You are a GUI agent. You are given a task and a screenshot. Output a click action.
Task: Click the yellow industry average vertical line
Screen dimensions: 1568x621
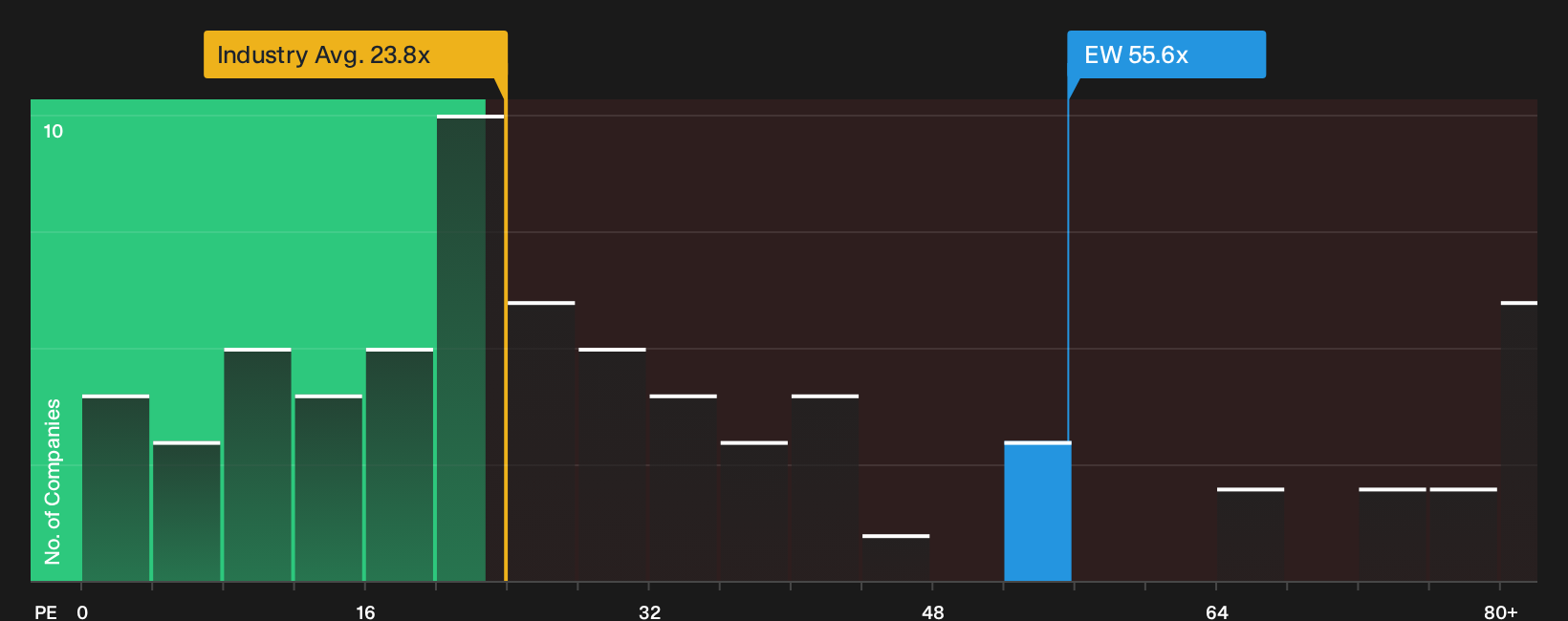pyautogui.click(x=506, y=334)
